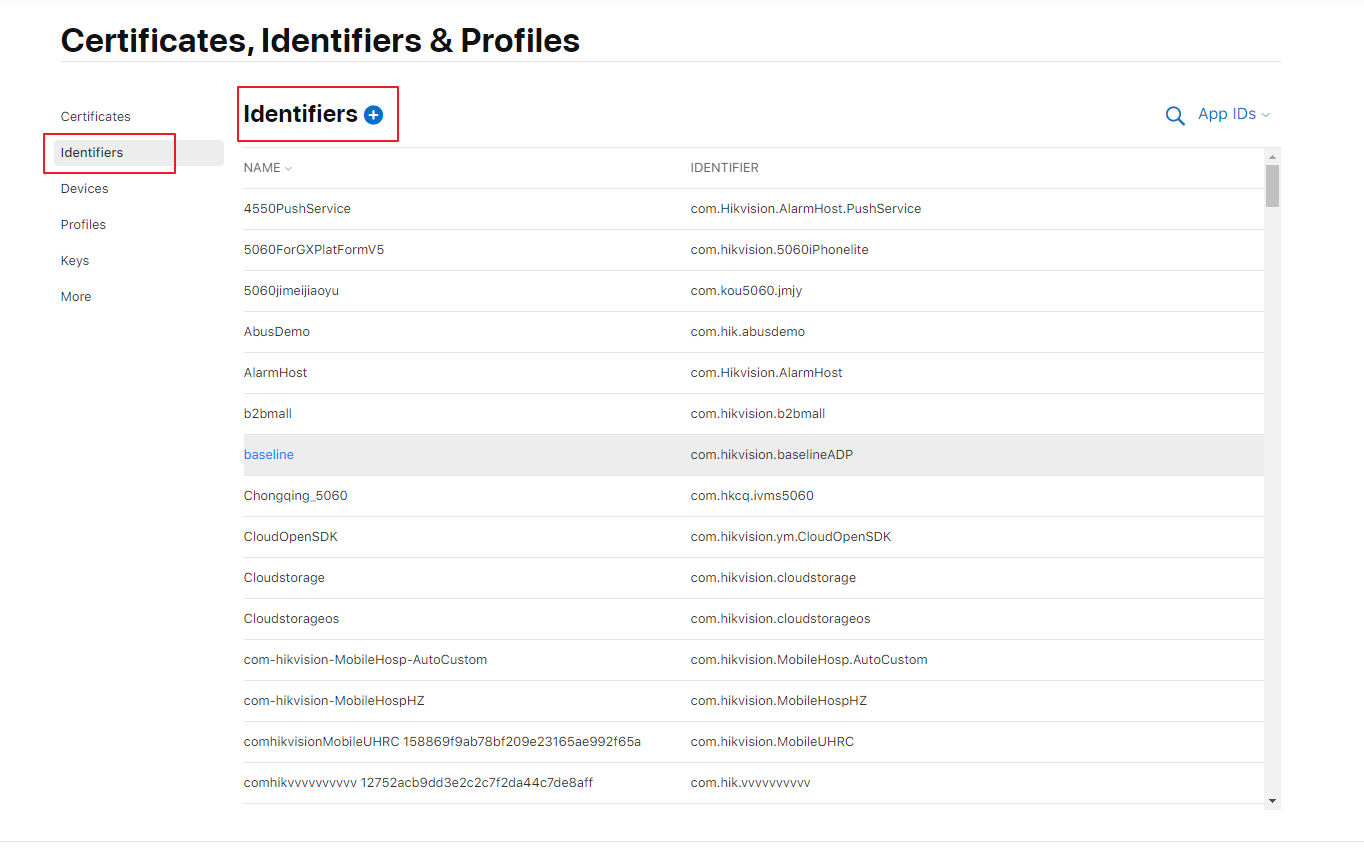Click identifier com.hik.abusdemo
This screenshot has width=1364, height=855.
748,332
